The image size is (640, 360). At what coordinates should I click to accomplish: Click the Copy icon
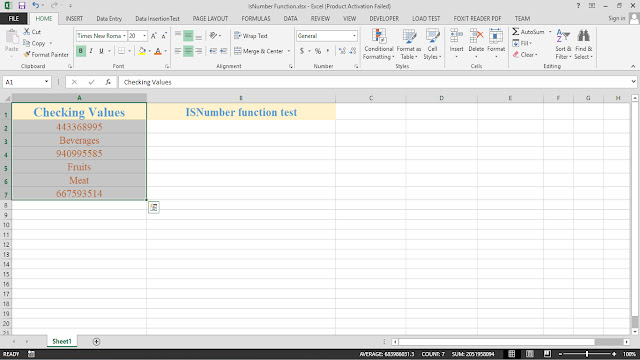(27, 43)
